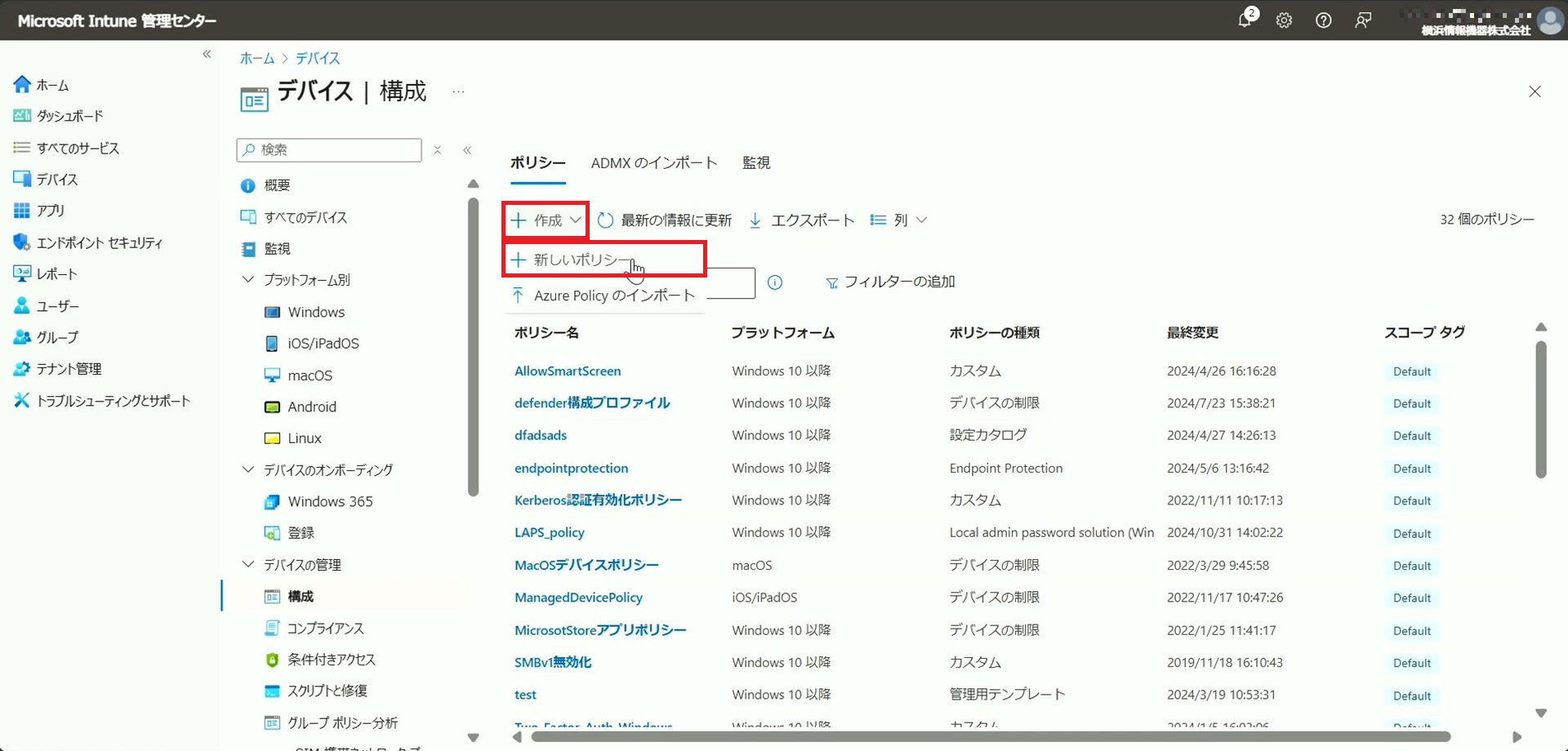Open 監視 item in device menu
The image size is (1568, 751).
tap(265, 249)
